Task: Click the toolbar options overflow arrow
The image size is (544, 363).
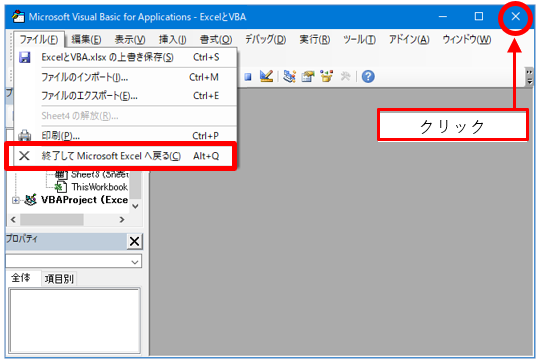Action: [x=529, y=77]
